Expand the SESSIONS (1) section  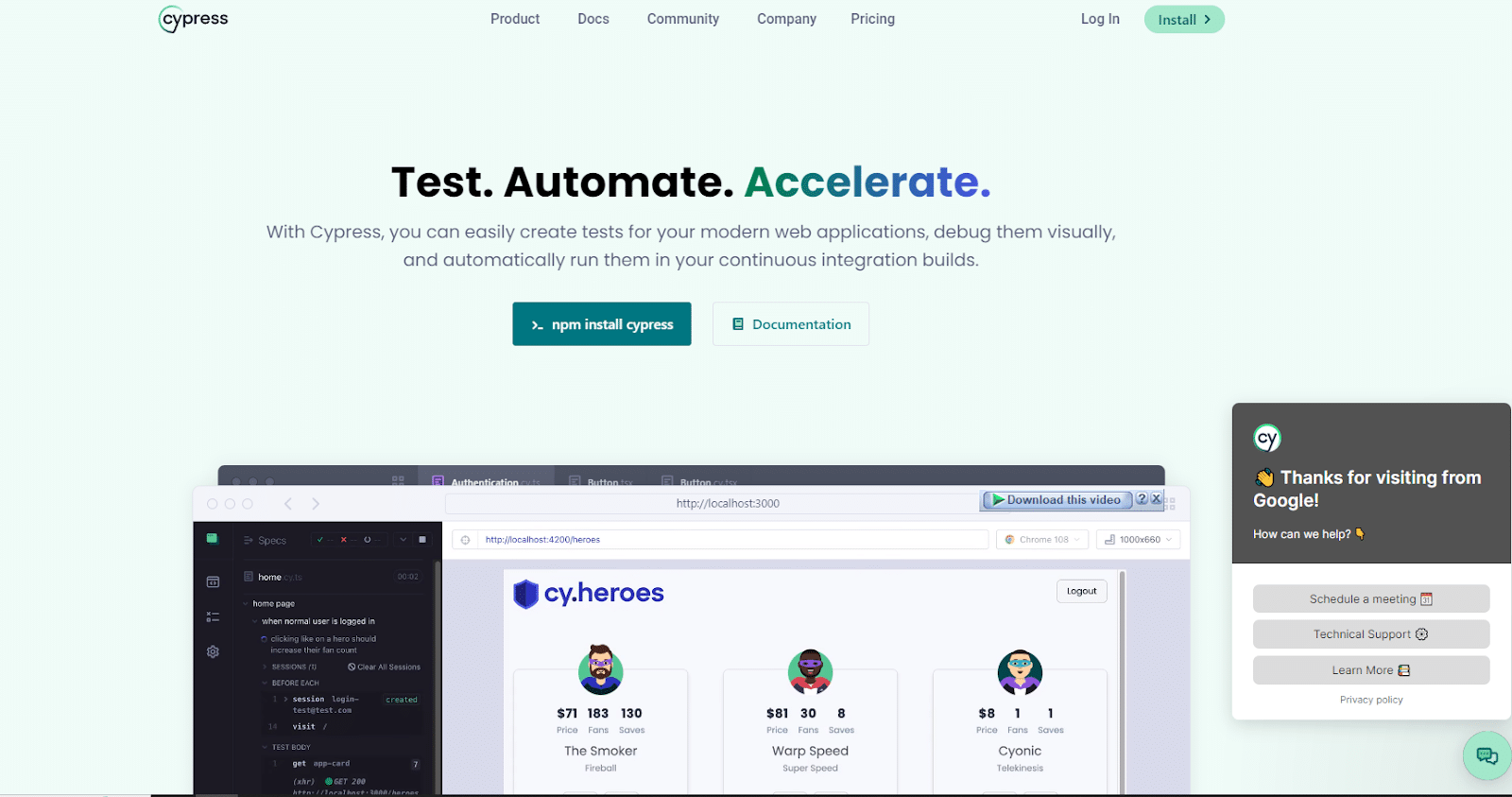(290, 667)
